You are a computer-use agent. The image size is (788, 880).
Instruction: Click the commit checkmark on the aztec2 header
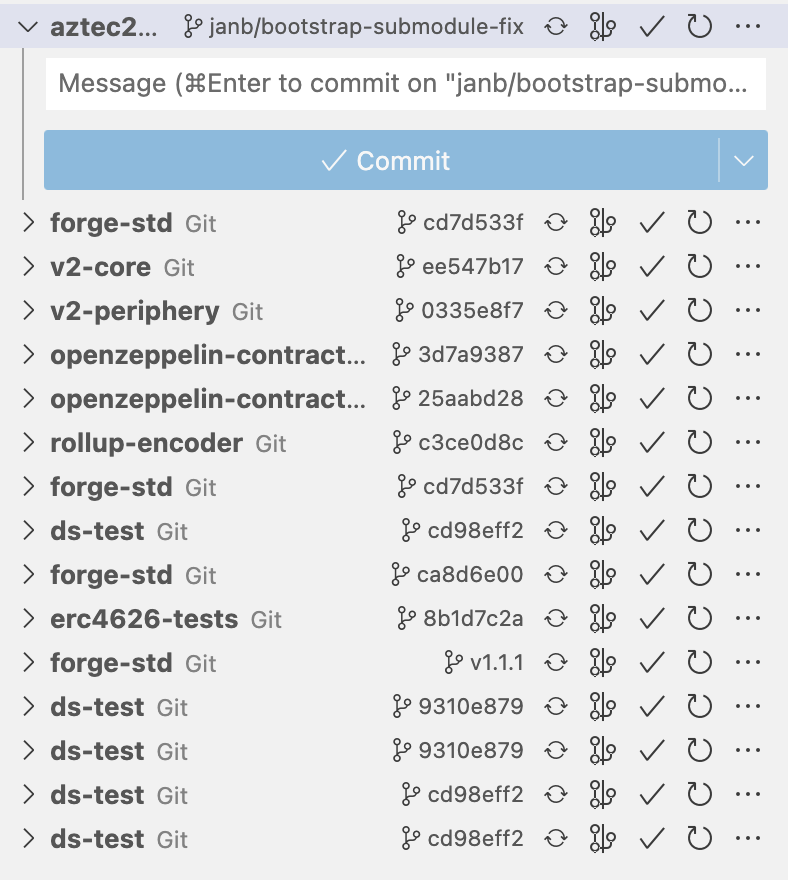(651, 27)
